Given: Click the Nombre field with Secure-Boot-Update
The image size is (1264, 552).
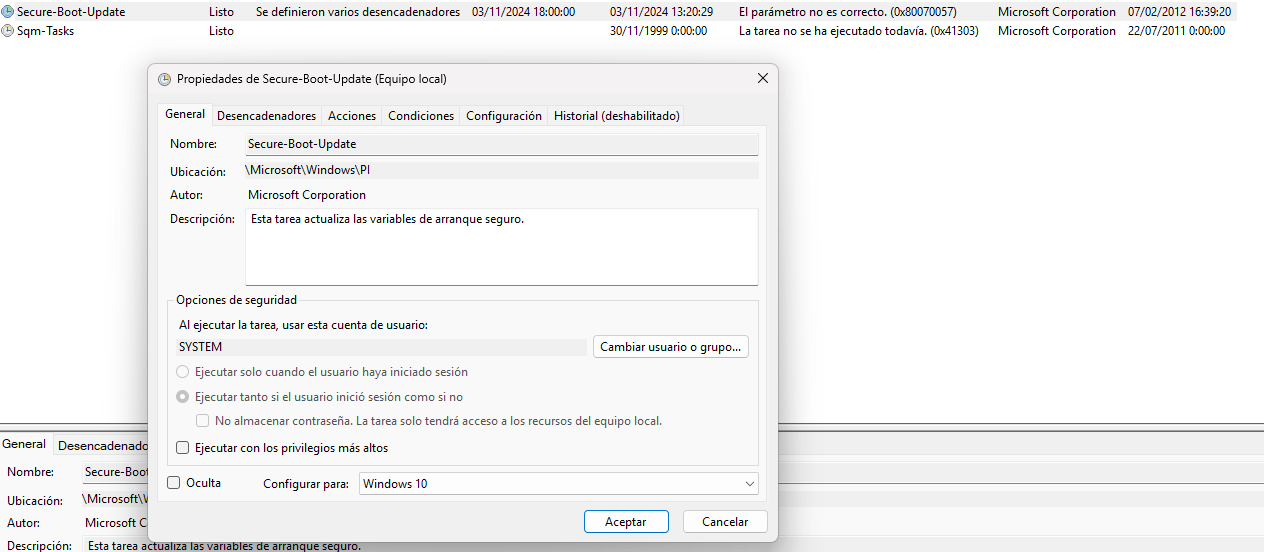Looking at the screenshot, I should 501,144.
